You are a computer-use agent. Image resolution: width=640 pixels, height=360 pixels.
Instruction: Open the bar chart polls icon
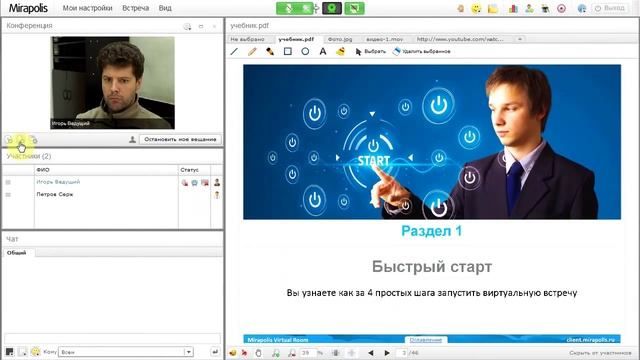click(x=513, y=8)
